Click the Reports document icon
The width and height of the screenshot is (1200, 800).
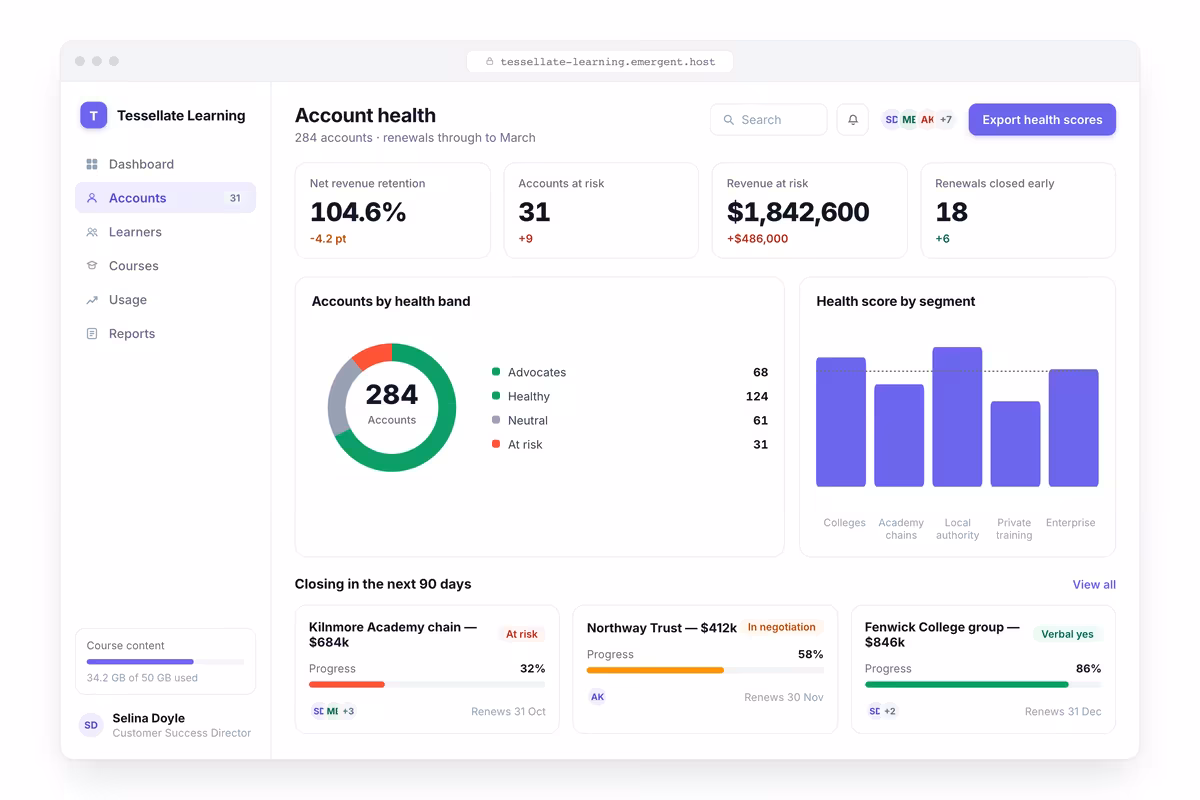point(92,334)
